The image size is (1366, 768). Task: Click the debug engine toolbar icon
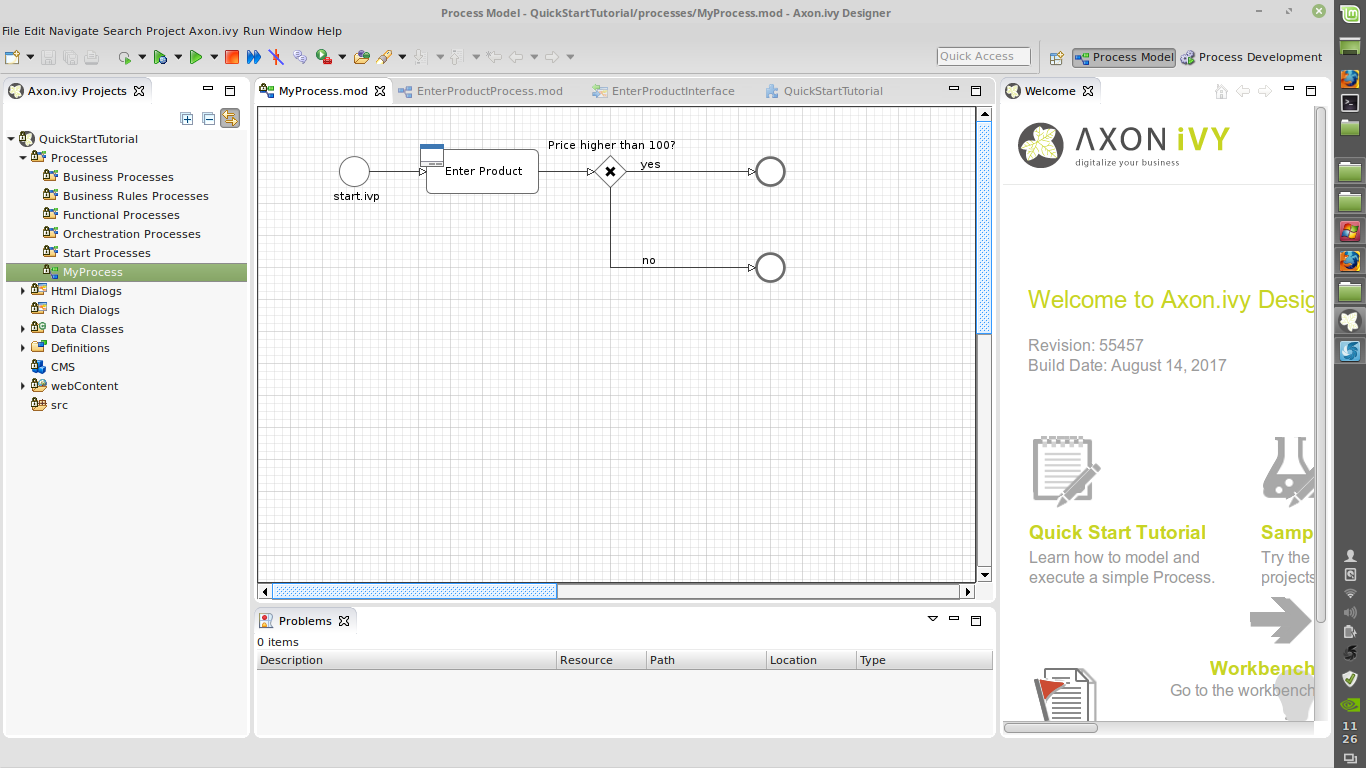160,57
